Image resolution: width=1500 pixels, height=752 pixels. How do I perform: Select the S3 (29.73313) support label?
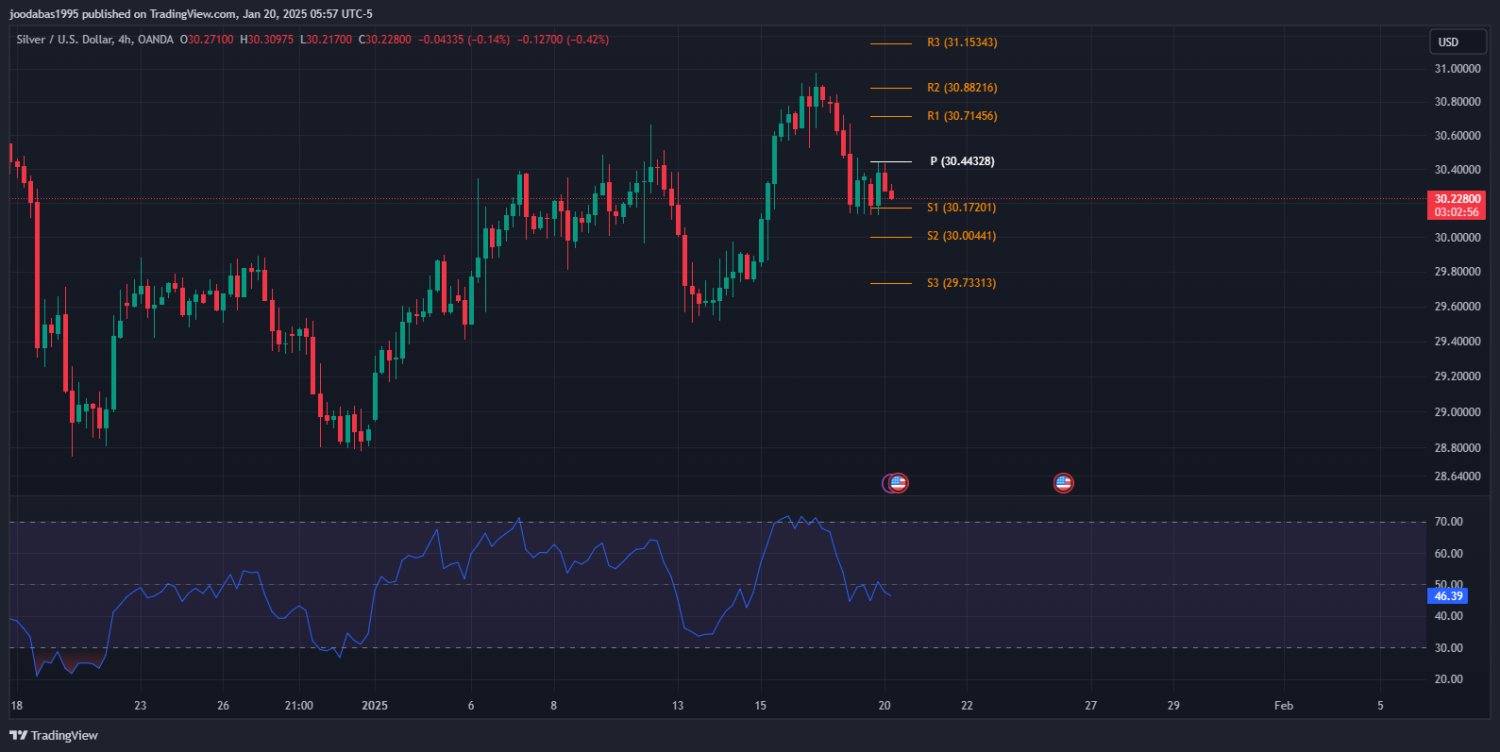tap(961, 284)
